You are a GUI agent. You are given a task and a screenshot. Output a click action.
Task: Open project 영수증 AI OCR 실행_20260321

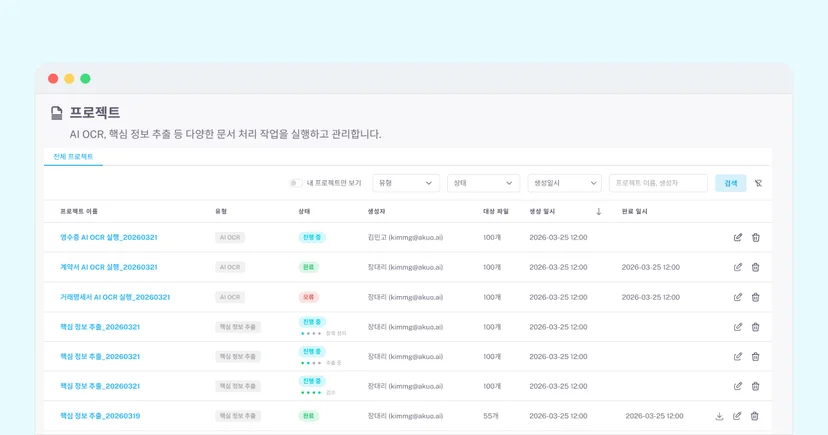point(109,238)
